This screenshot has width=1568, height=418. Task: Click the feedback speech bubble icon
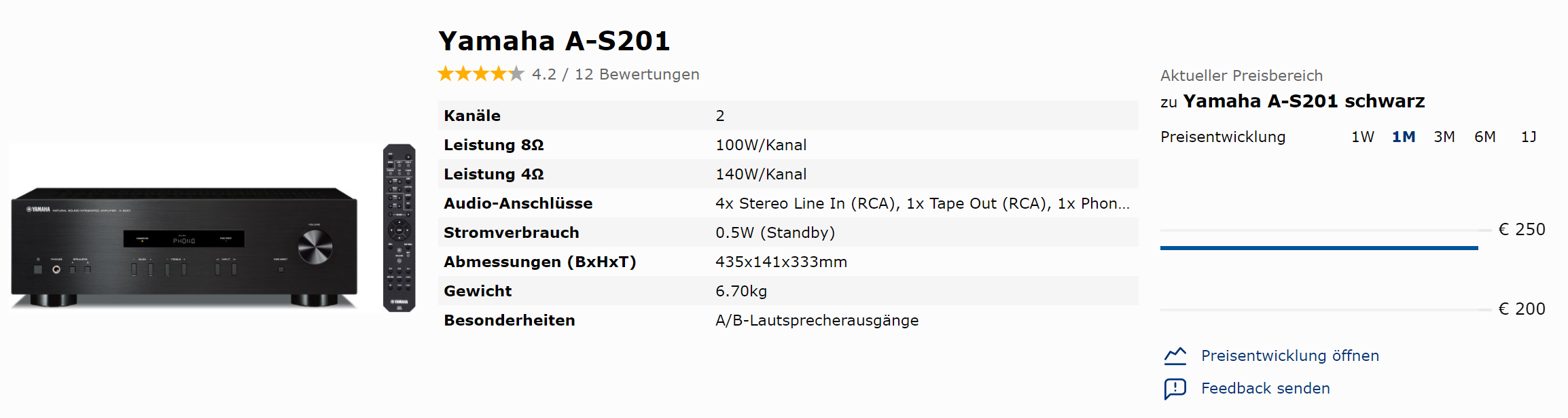(x=1175, y=389)
